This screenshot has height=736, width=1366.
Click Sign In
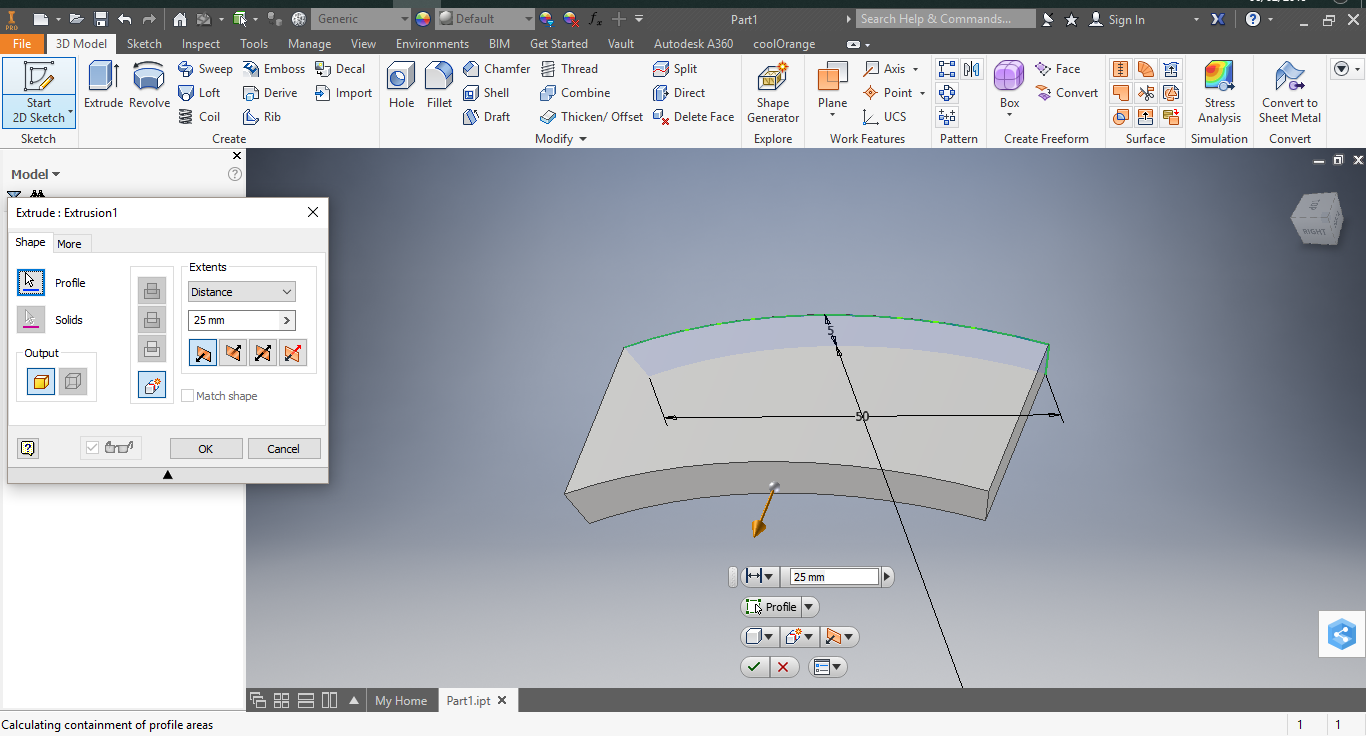click(x=1117, y=19)
